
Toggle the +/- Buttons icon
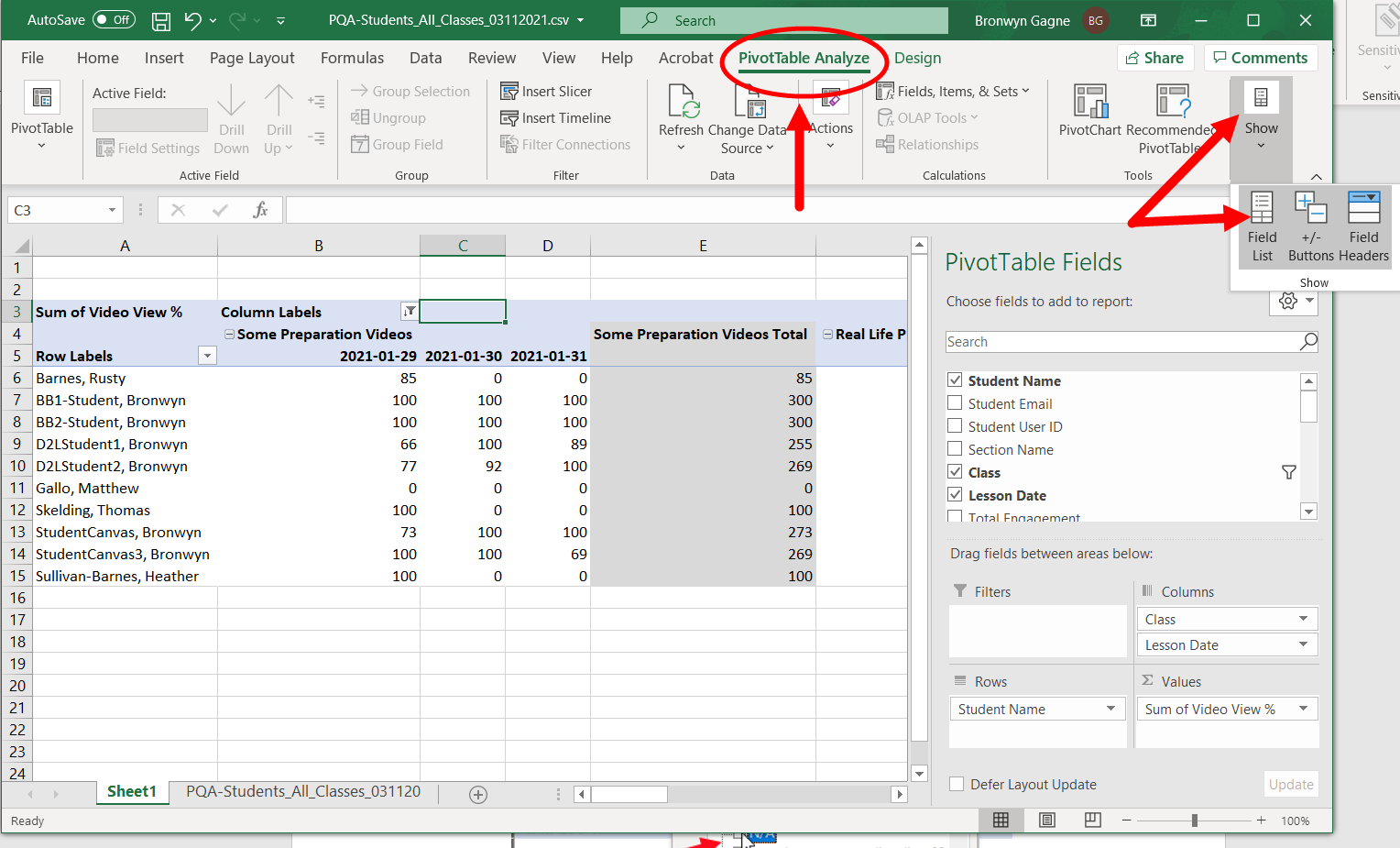coord(1310,209)
